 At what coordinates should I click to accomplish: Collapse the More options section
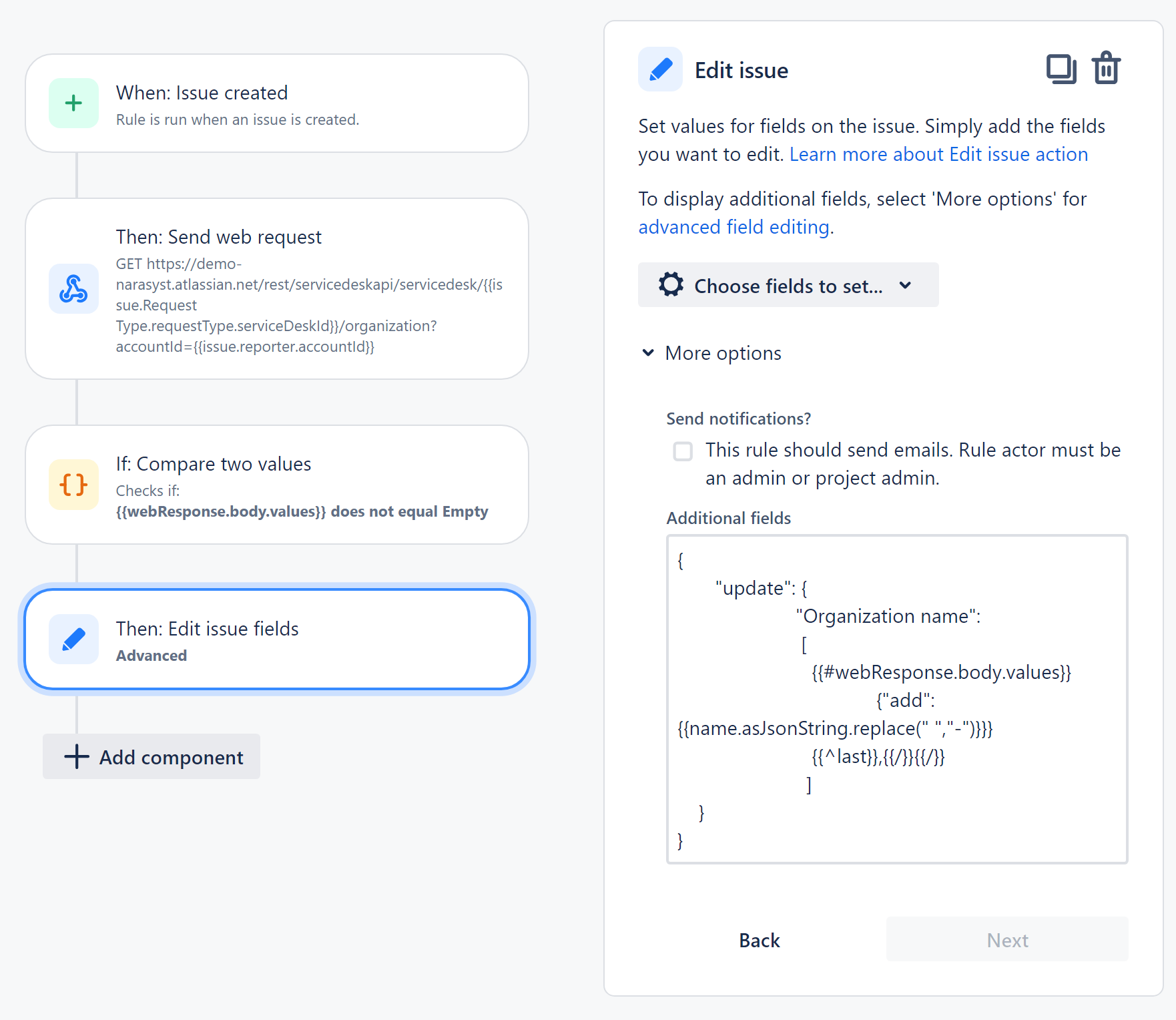point(711,353)
